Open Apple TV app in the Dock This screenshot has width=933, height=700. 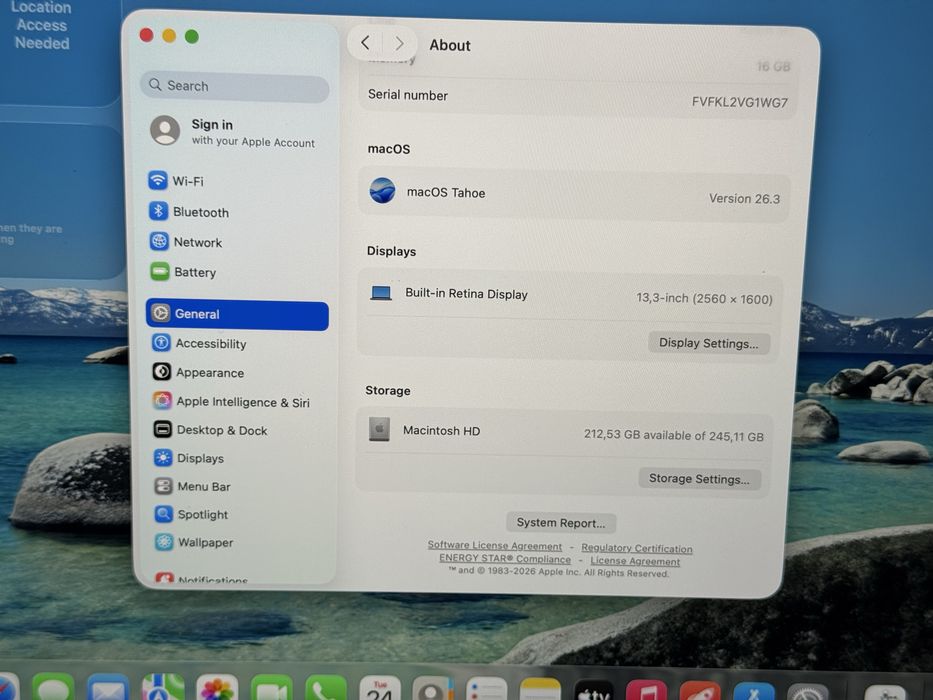click(x=593, y=690)
